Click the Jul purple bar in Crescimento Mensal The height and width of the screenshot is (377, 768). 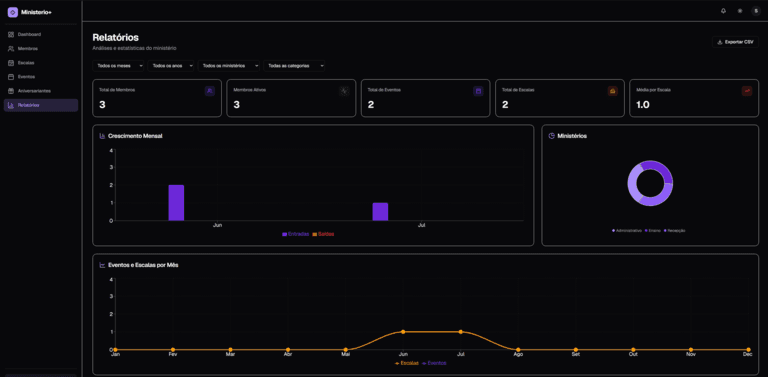tap(380, 212)
